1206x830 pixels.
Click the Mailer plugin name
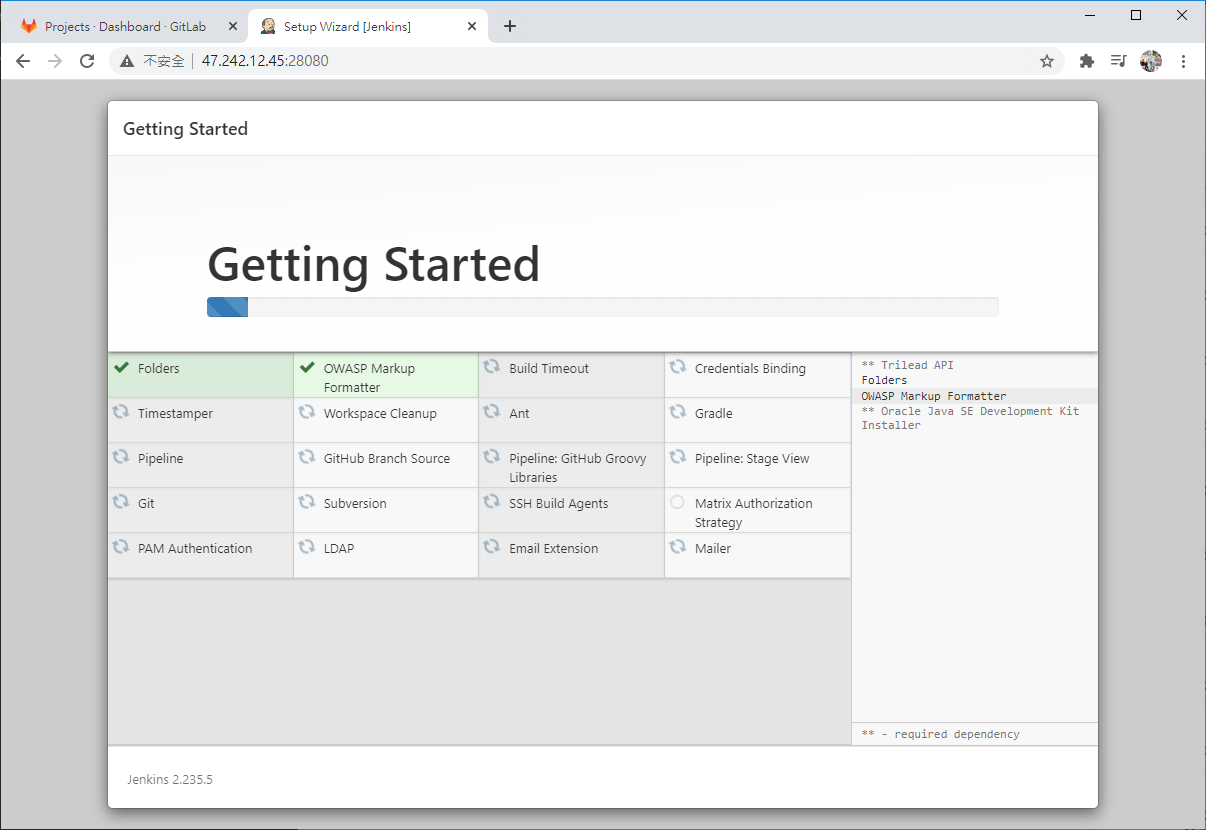[x=713, y=548]
